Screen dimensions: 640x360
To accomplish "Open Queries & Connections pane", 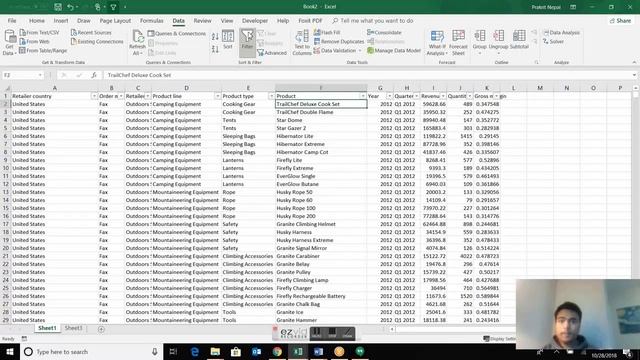I will pos(177,33).
